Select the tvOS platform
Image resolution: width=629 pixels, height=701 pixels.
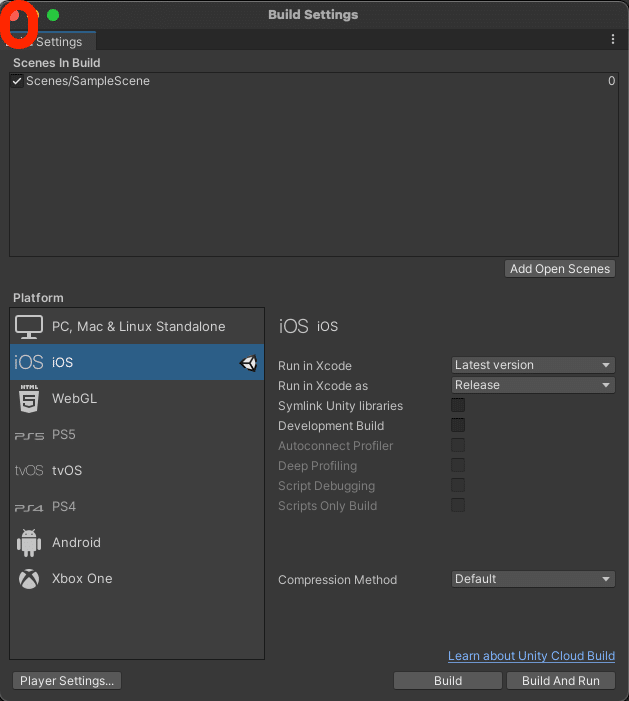(137, 470)
